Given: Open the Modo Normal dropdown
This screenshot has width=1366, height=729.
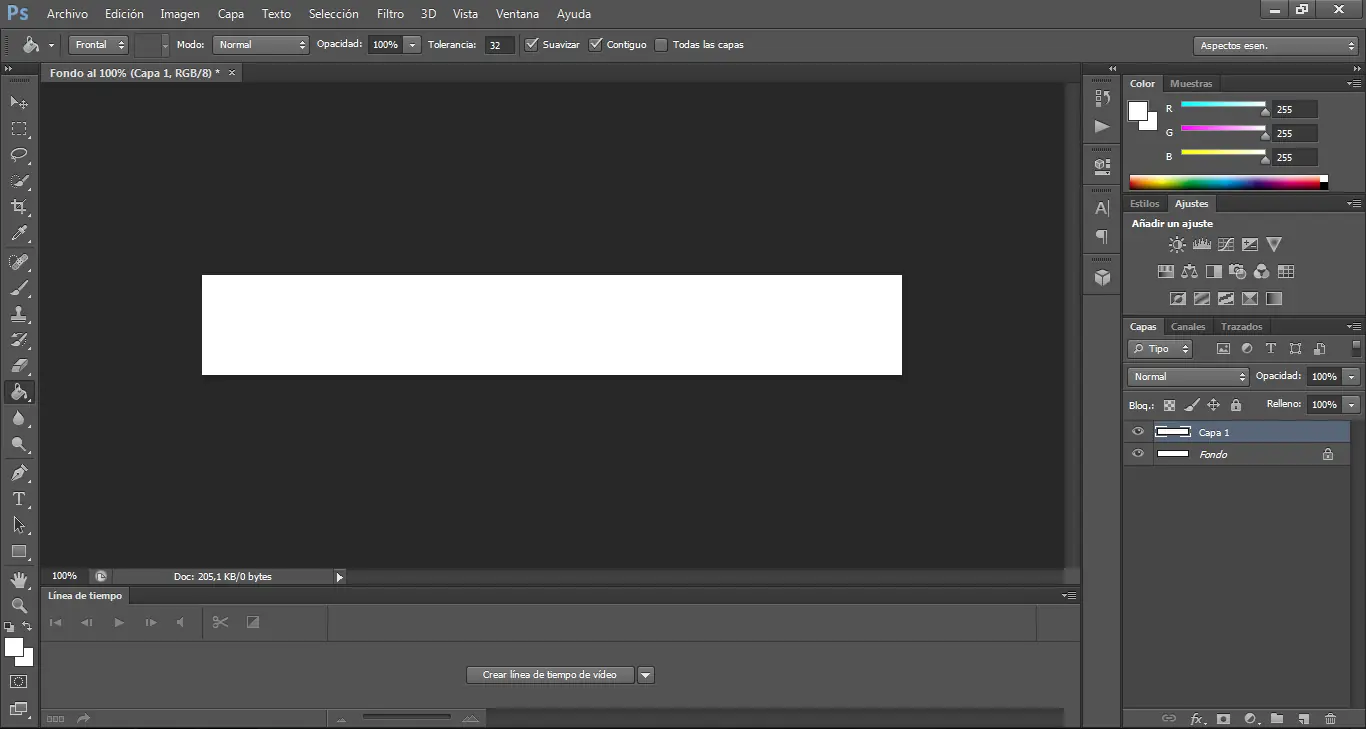Looking at the screenshot, I should tap(261, 45).
